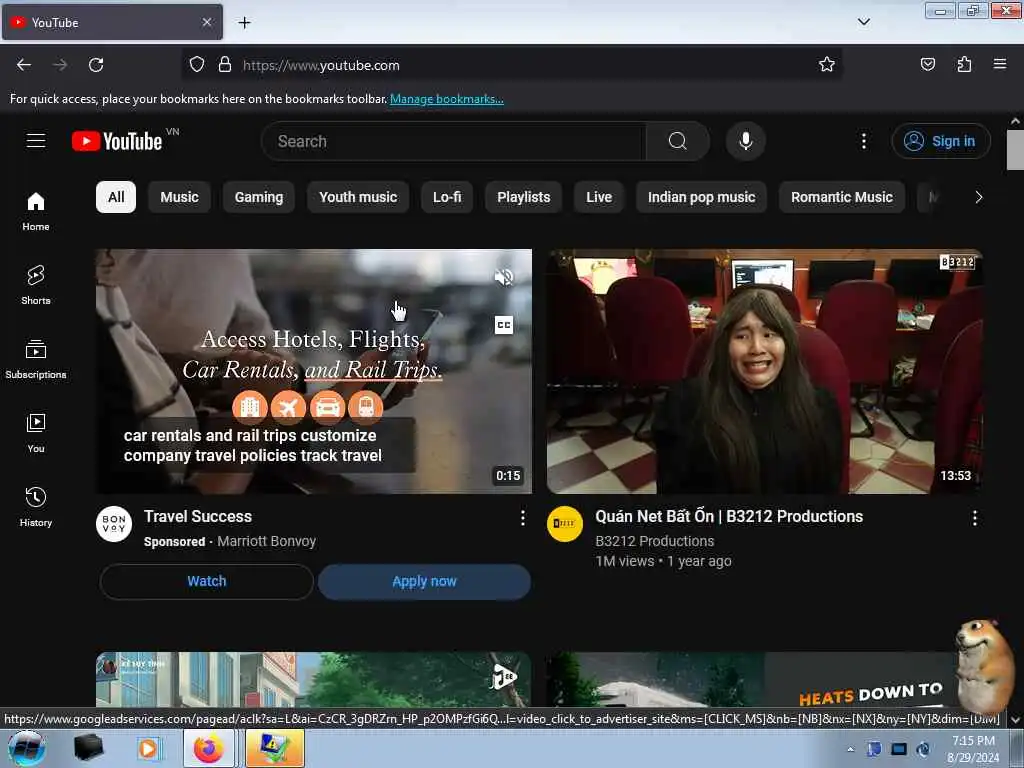Click the Sign in button
Screen dimensions: 1024x768
point(940,141)
